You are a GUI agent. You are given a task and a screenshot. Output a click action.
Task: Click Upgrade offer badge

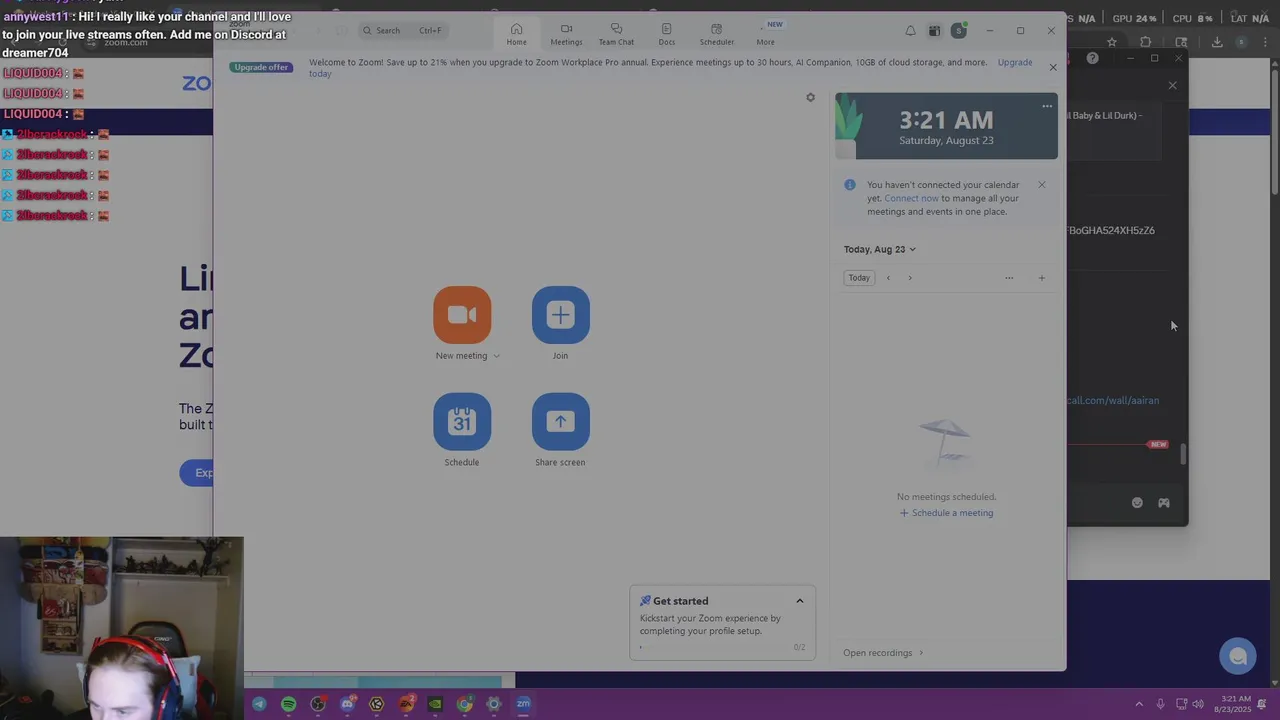point(261,67)
